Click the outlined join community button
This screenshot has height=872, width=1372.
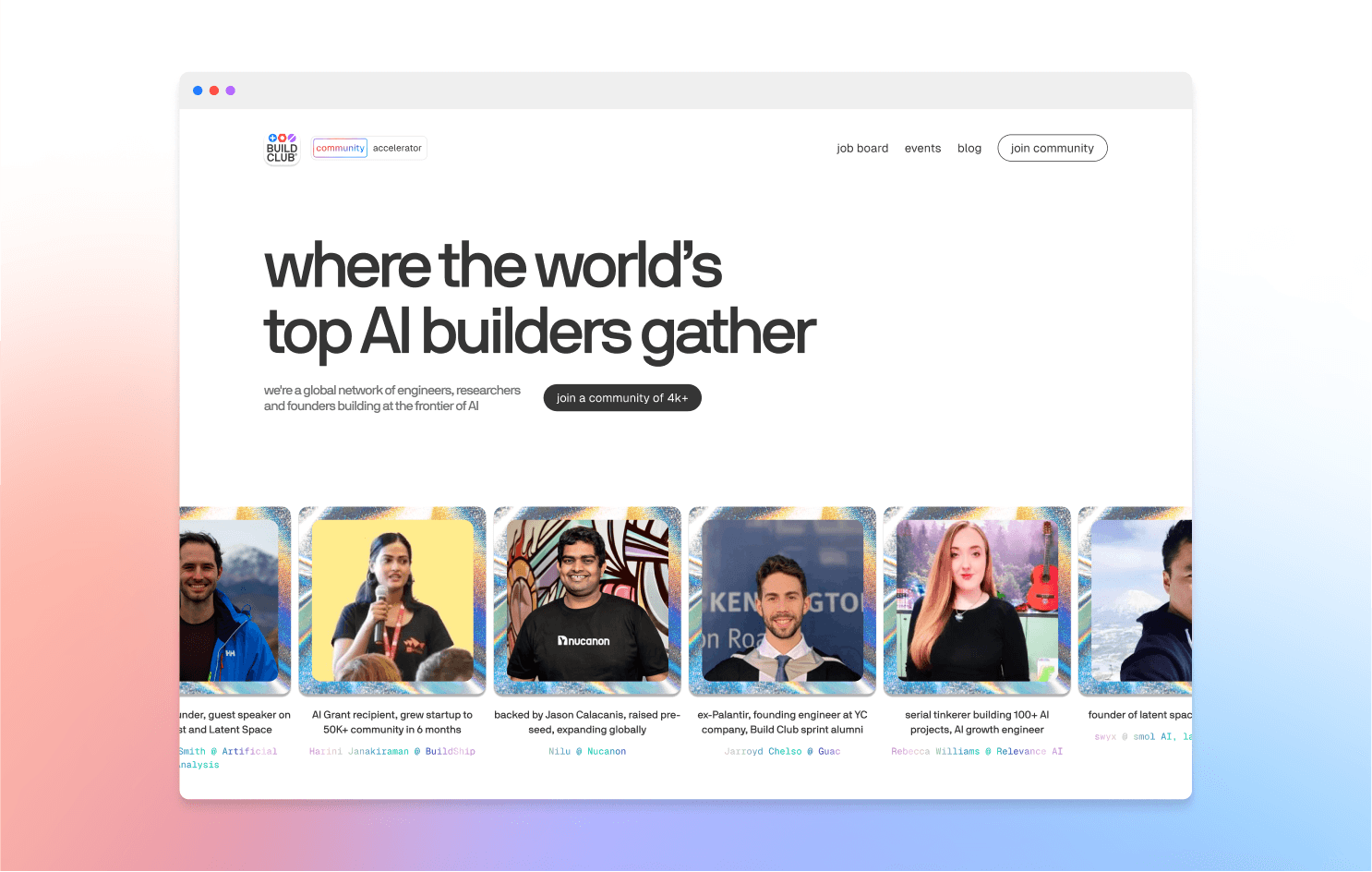click(1053, 148)
